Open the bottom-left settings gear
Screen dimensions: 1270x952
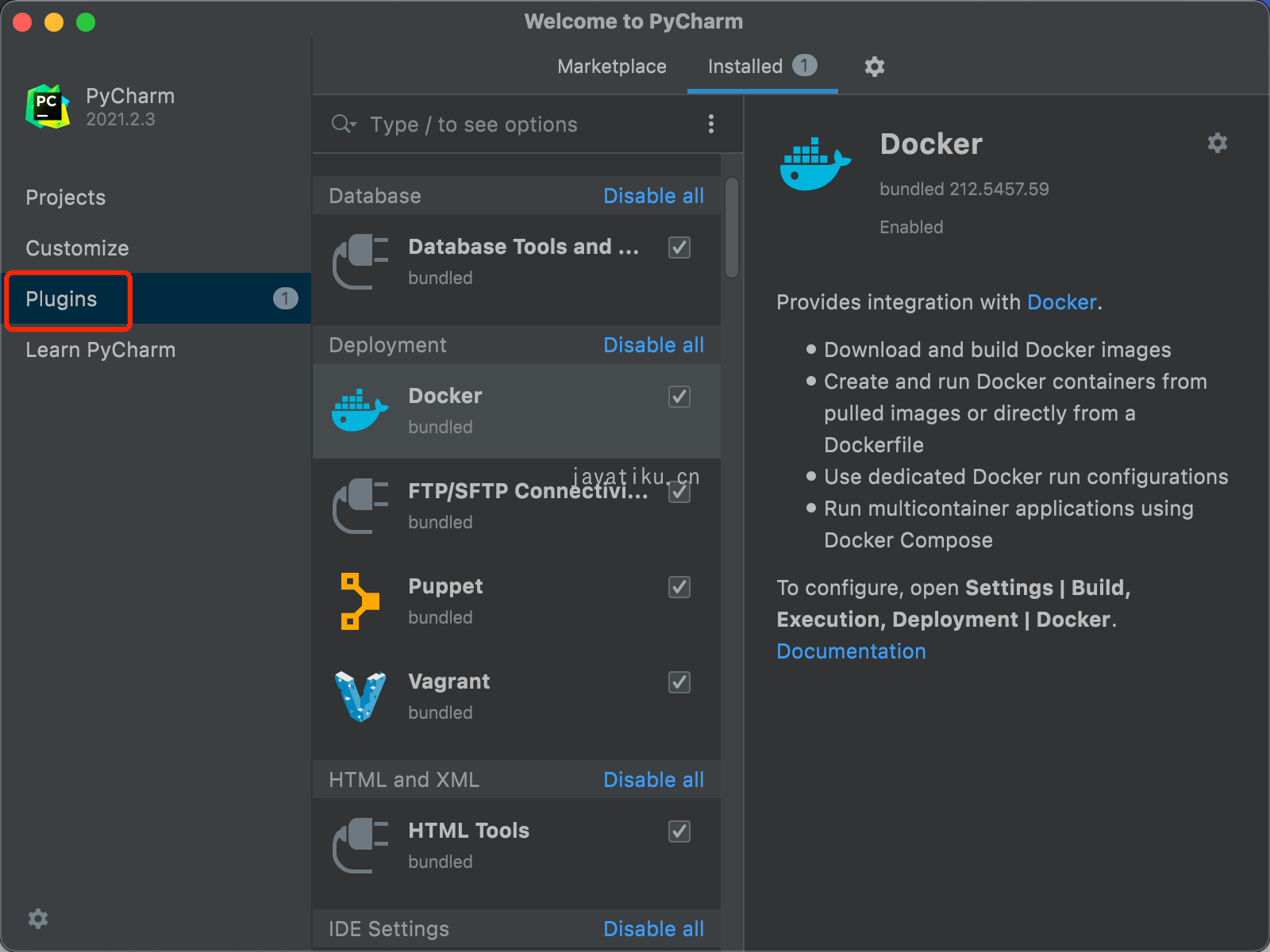point(38,919)
